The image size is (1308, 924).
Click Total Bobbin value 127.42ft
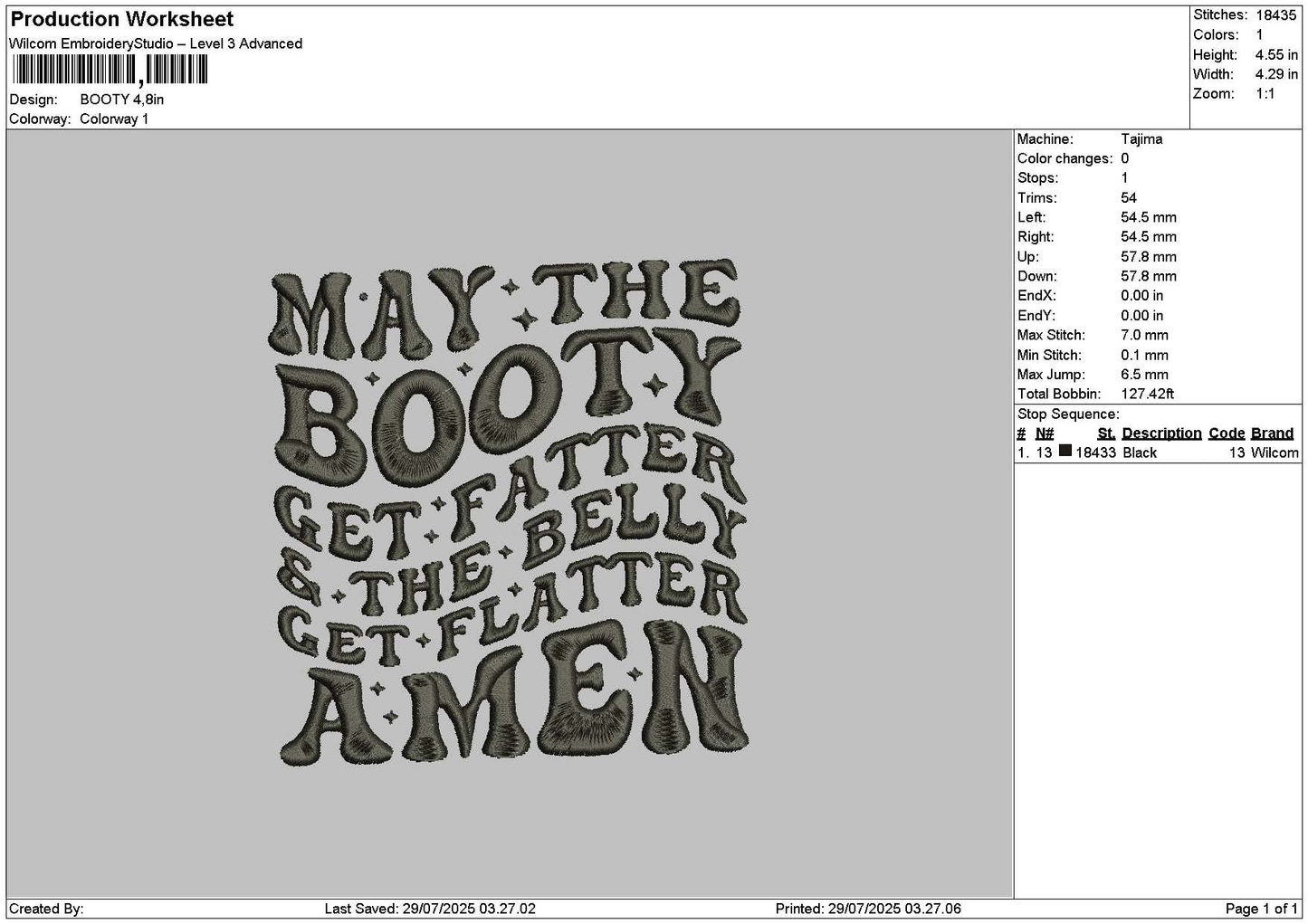pos(1147,394)
